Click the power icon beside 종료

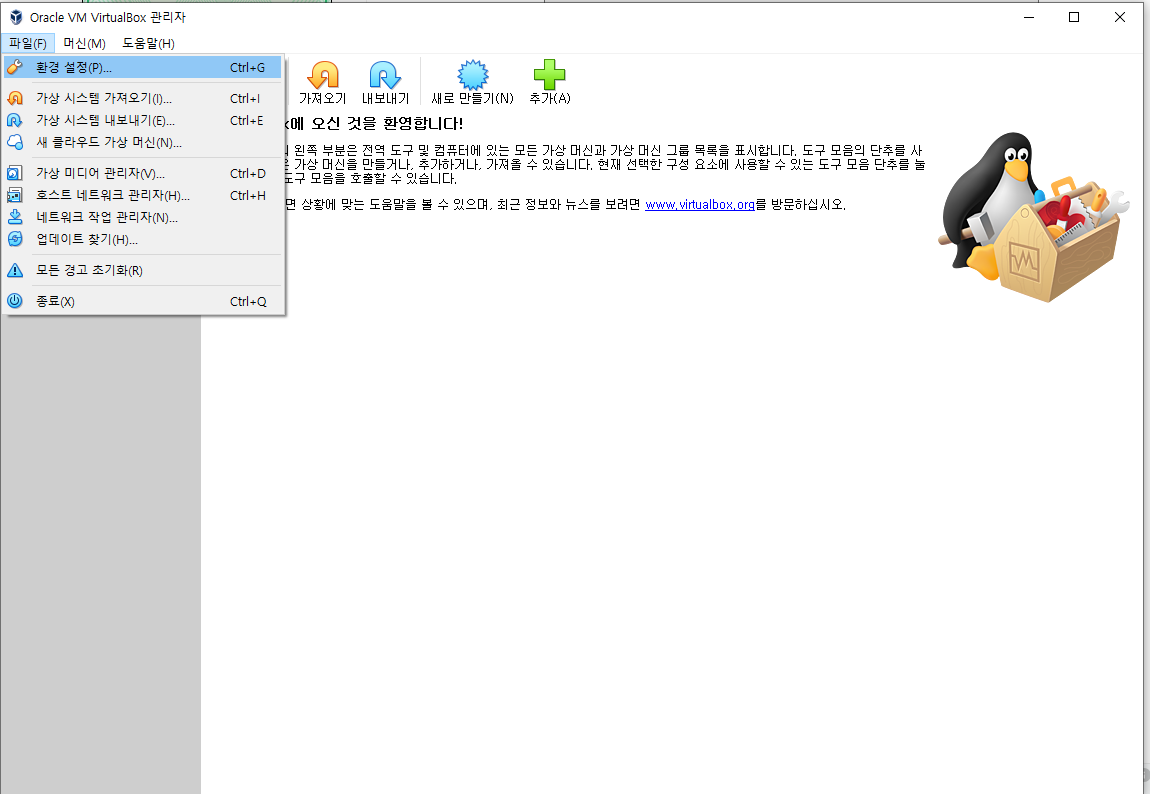[x=15, y=301]
